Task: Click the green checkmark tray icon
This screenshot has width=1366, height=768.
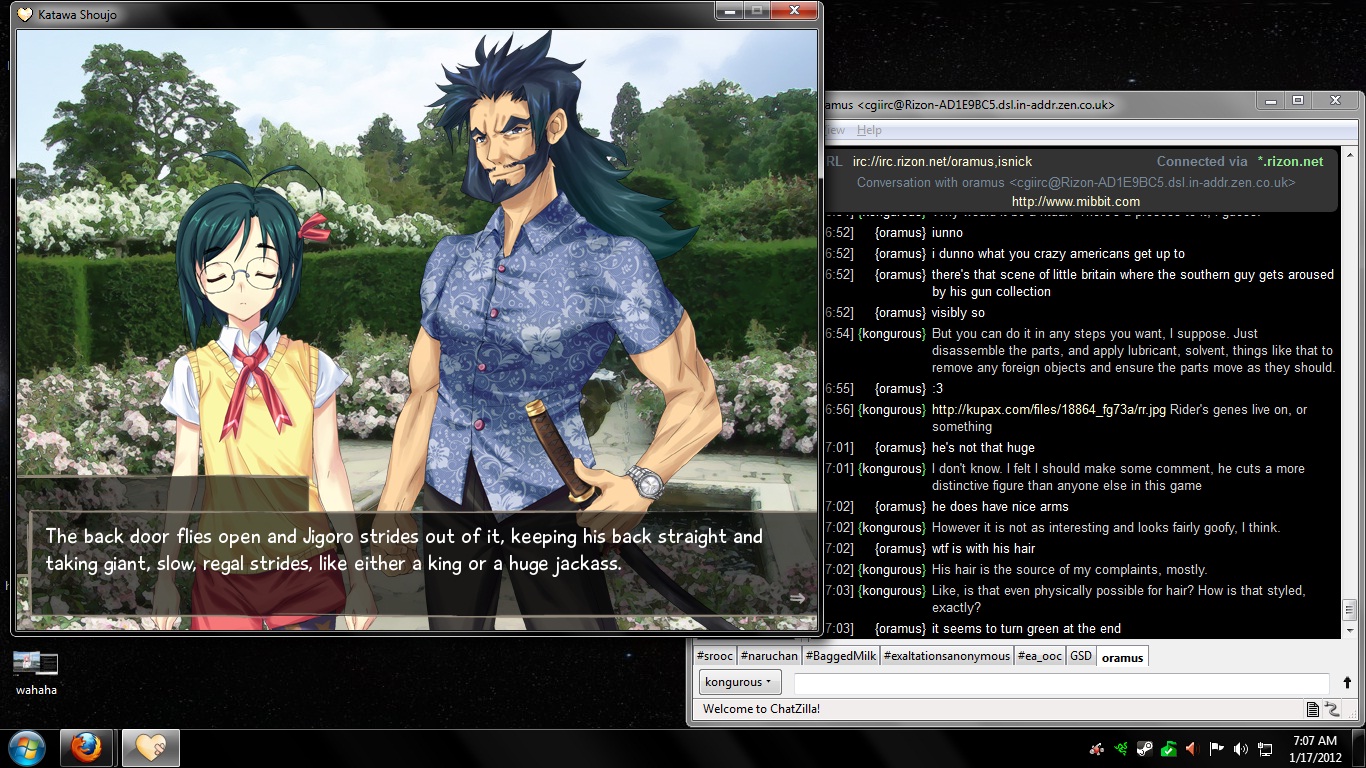Action: click(x=1168, y=748)
